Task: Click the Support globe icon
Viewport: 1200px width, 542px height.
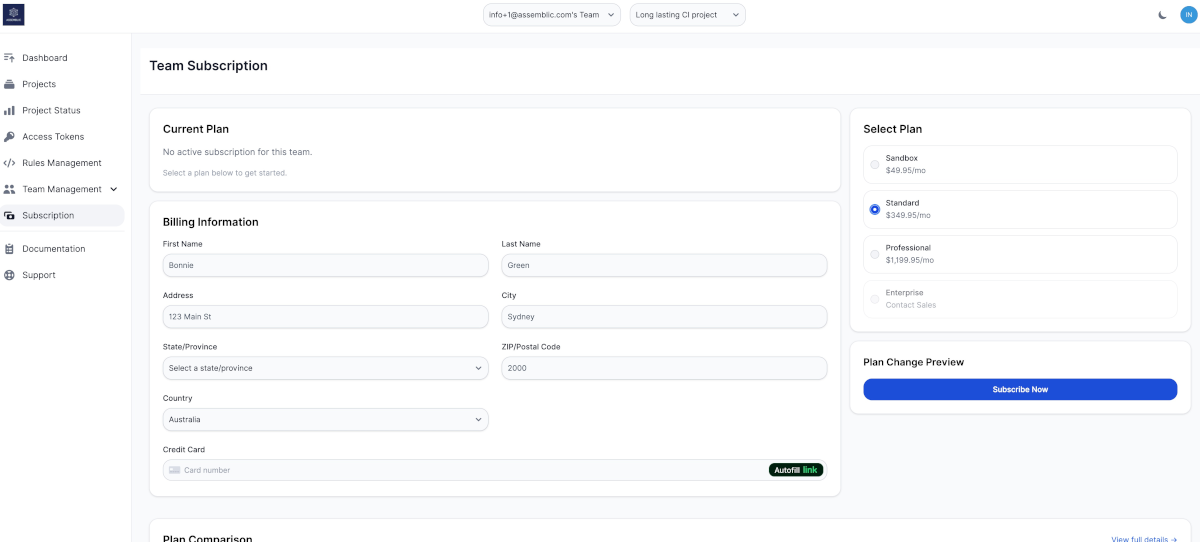Action: coord(9,275)
